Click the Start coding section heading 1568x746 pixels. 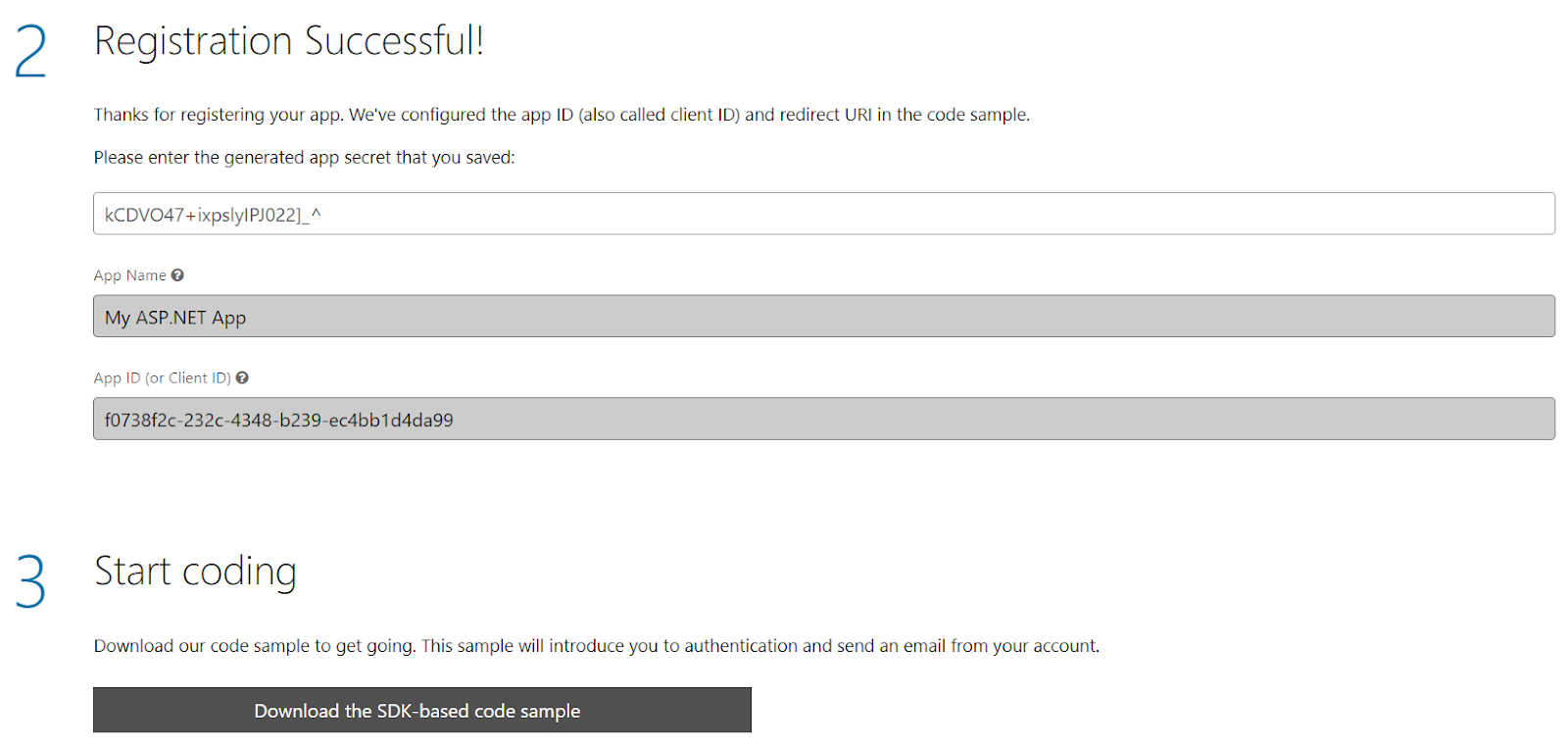[195, 572]
